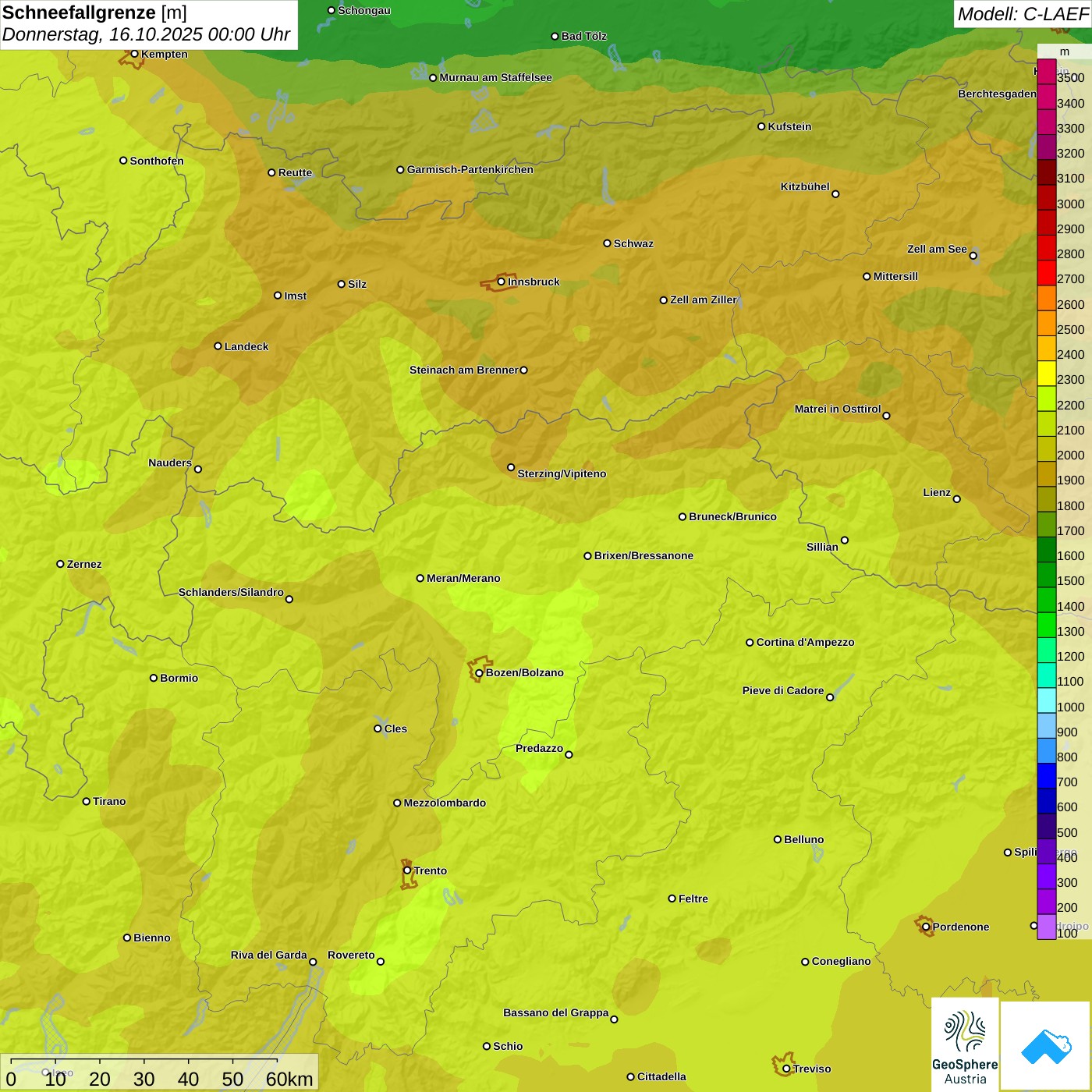This screenshot has height=1092, width=1092.
Task: Click the Lienz location dot
Action: pos(957,499)
